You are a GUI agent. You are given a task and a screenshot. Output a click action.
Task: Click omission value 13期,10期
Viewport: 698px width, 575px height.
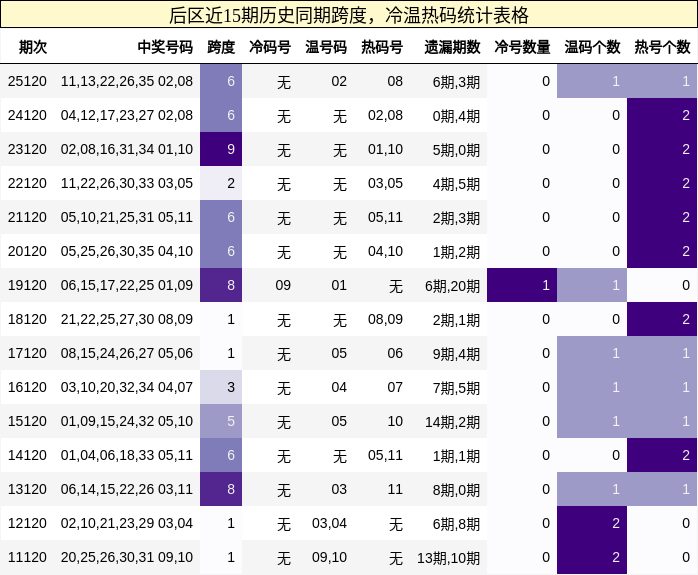point(449,558)
